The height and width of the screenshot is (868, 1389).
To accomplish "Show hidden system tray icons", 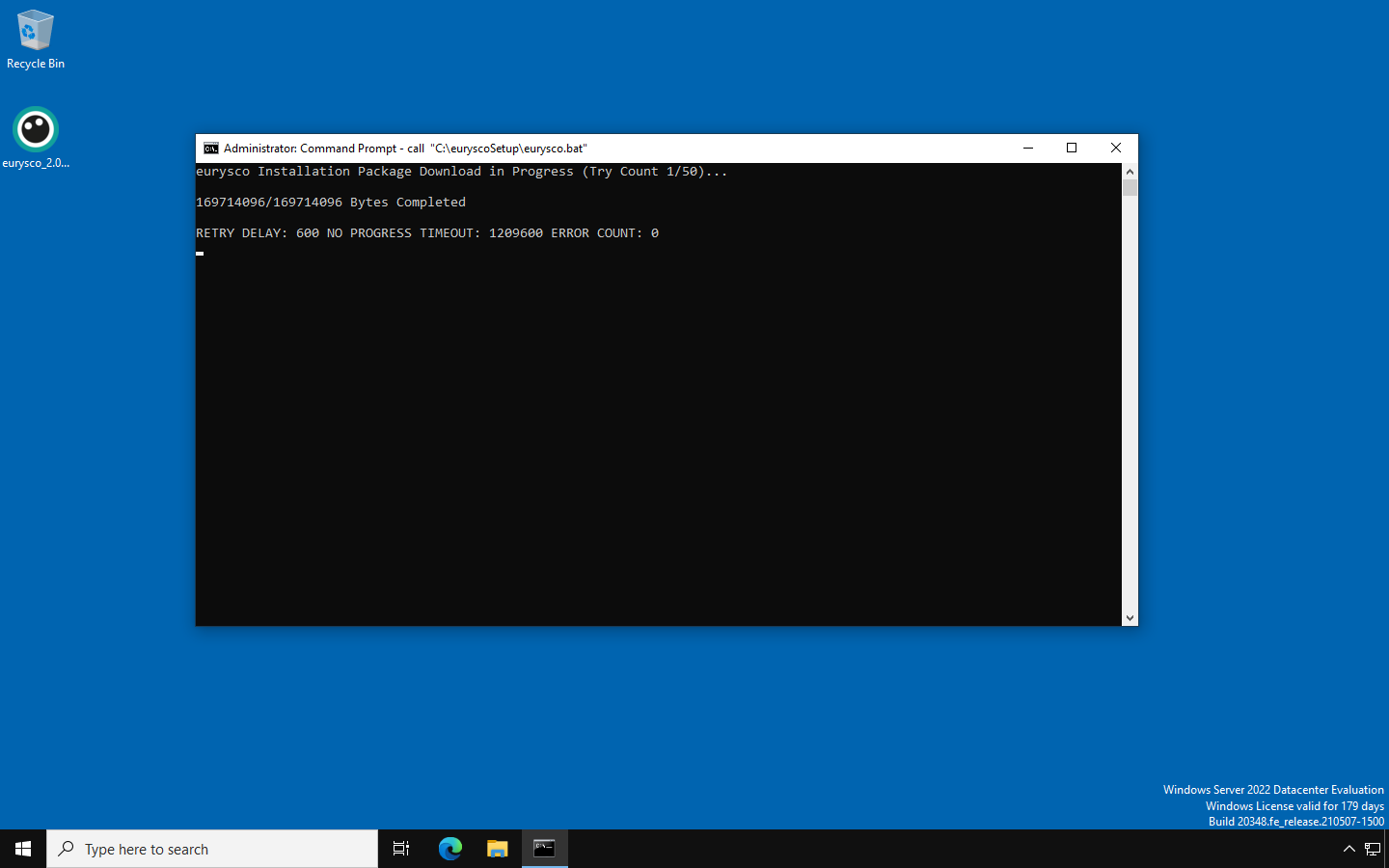I will pyautogui.click(x=1348, y=849).
